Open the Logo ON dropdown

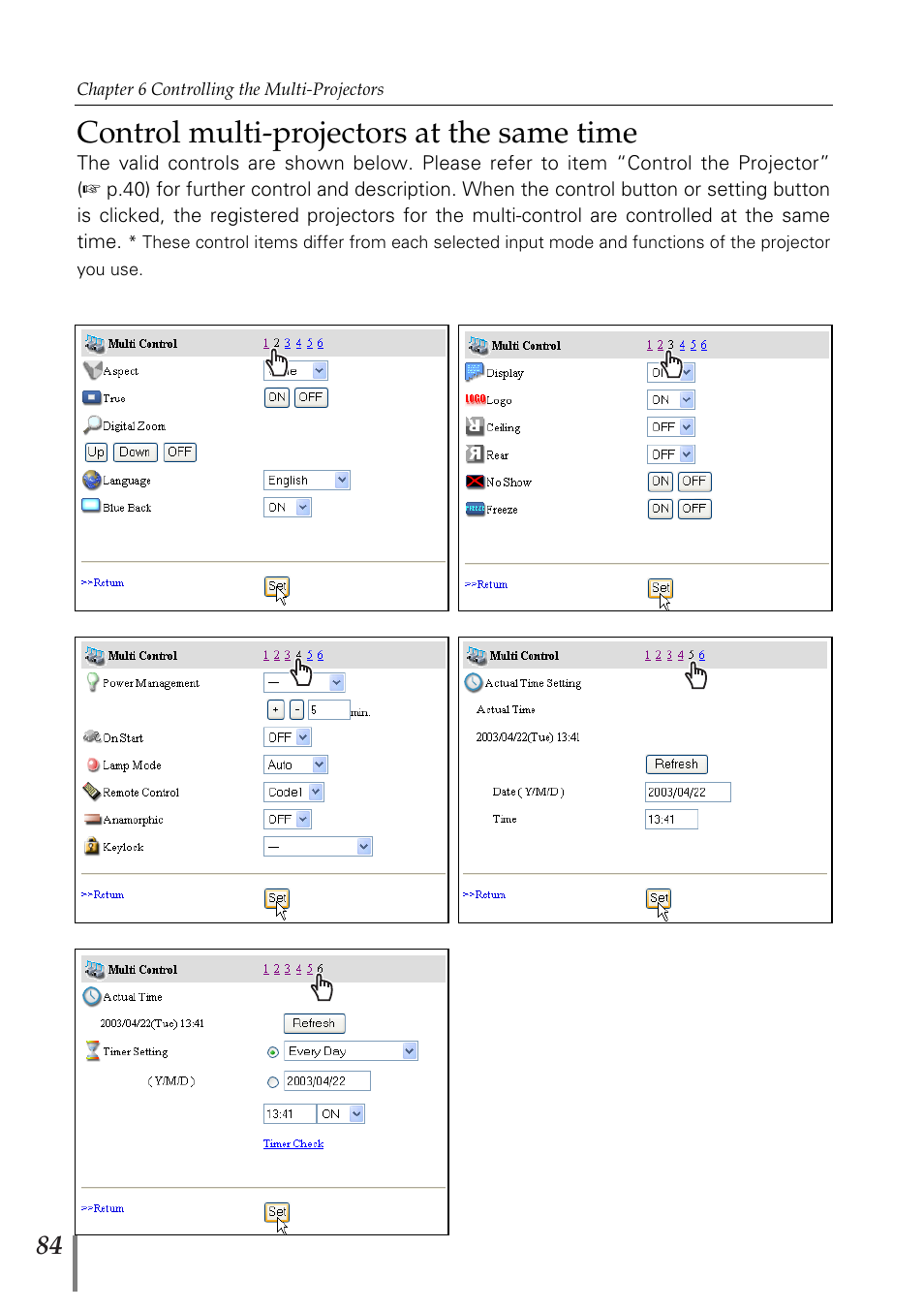671,399
